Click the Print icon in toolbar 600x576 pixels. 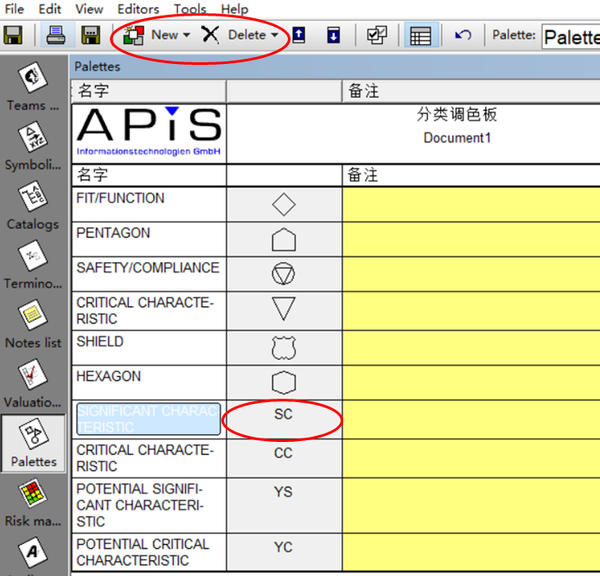[x=56, y=35]
